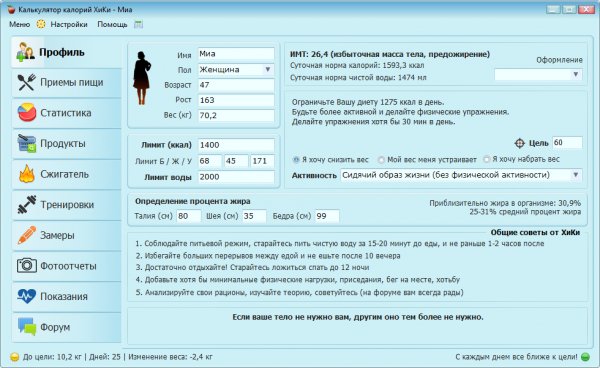
Task: Click the Вес field showing 70,2
Action: [236, 116]
